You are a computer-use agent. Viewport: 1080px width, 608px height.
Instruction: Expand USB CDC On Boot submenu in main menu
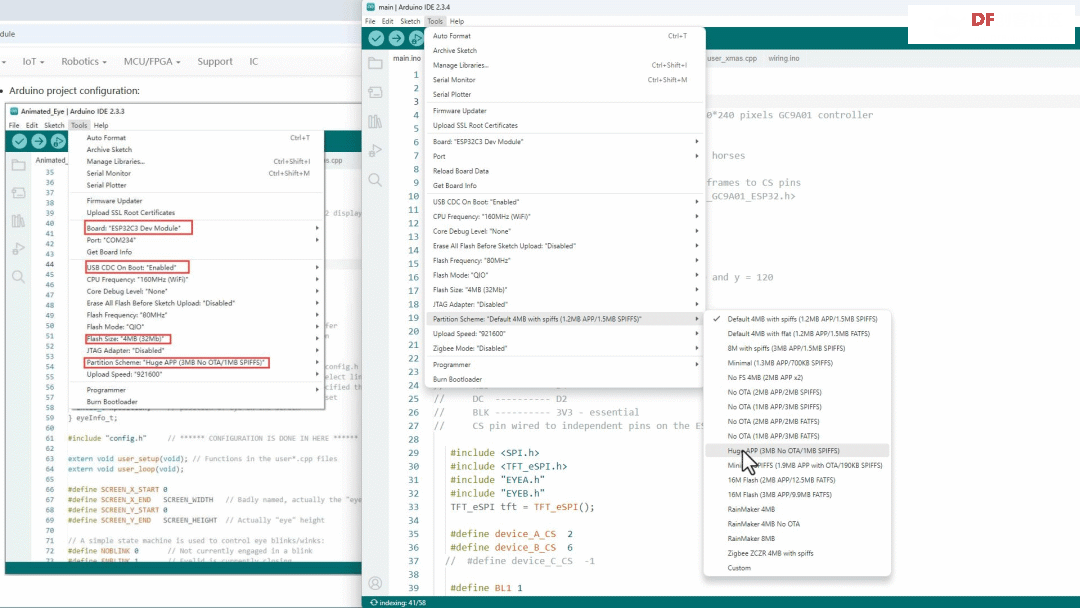pyautogui.click(x=565, y=202)
